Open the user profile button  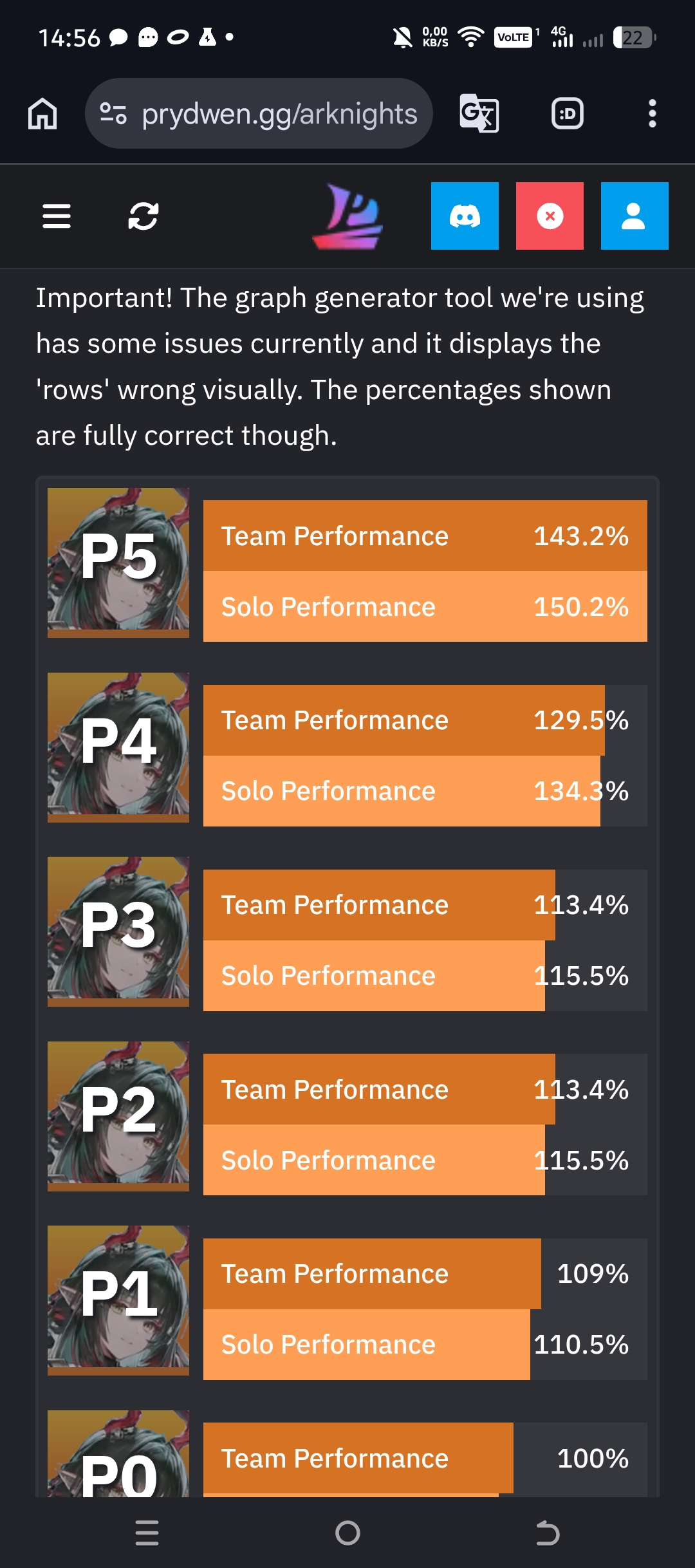tap(635, 216)
